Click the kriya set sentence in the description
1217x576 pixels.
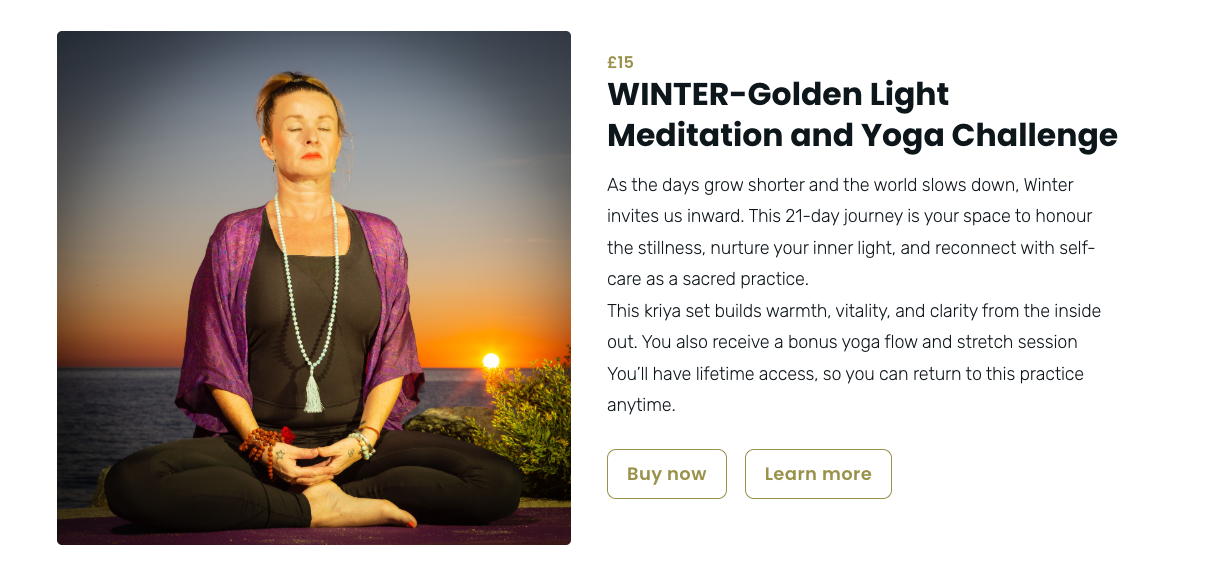pos(855,310)
